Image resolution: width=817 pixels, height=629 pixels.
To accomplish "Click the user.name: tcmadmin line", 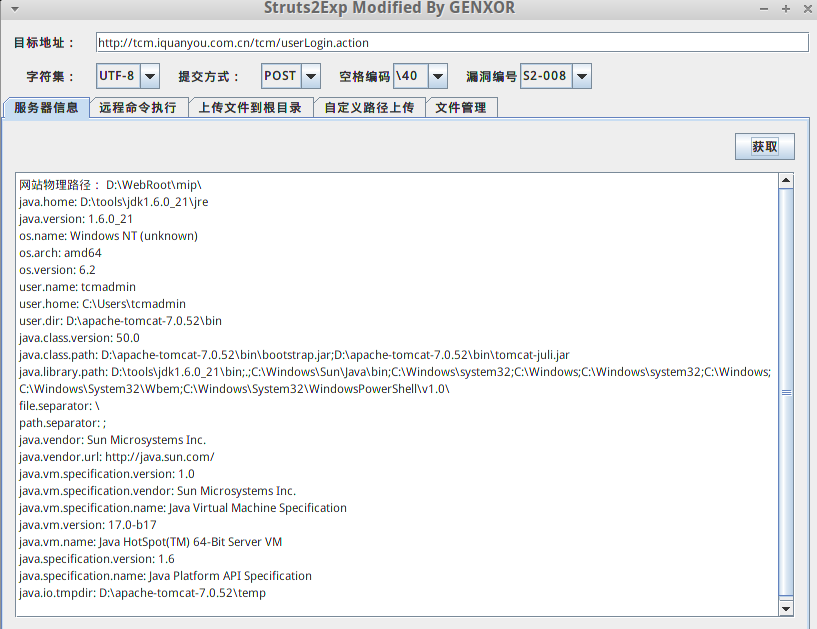I will pos(78,287).
